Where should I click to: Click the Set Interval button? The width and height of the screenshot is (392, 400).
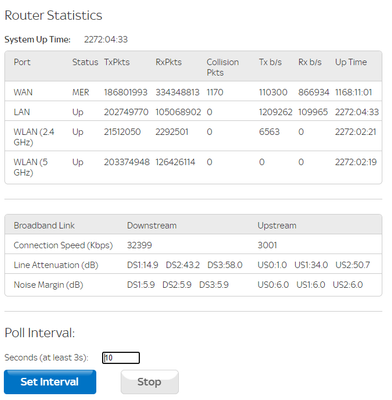tap(50, 382)
